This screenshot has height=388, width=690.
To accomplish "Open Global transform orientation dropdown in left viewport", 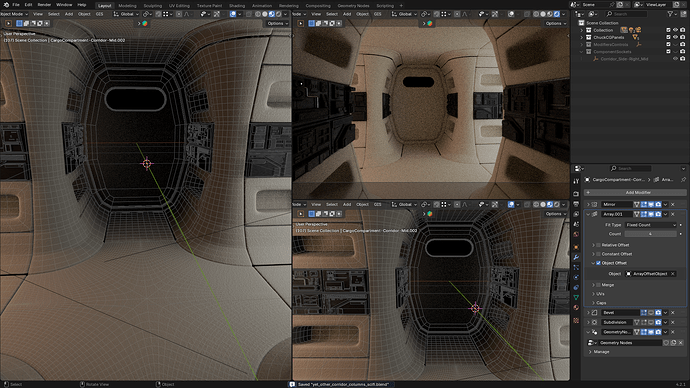I will tap(126, 14).
